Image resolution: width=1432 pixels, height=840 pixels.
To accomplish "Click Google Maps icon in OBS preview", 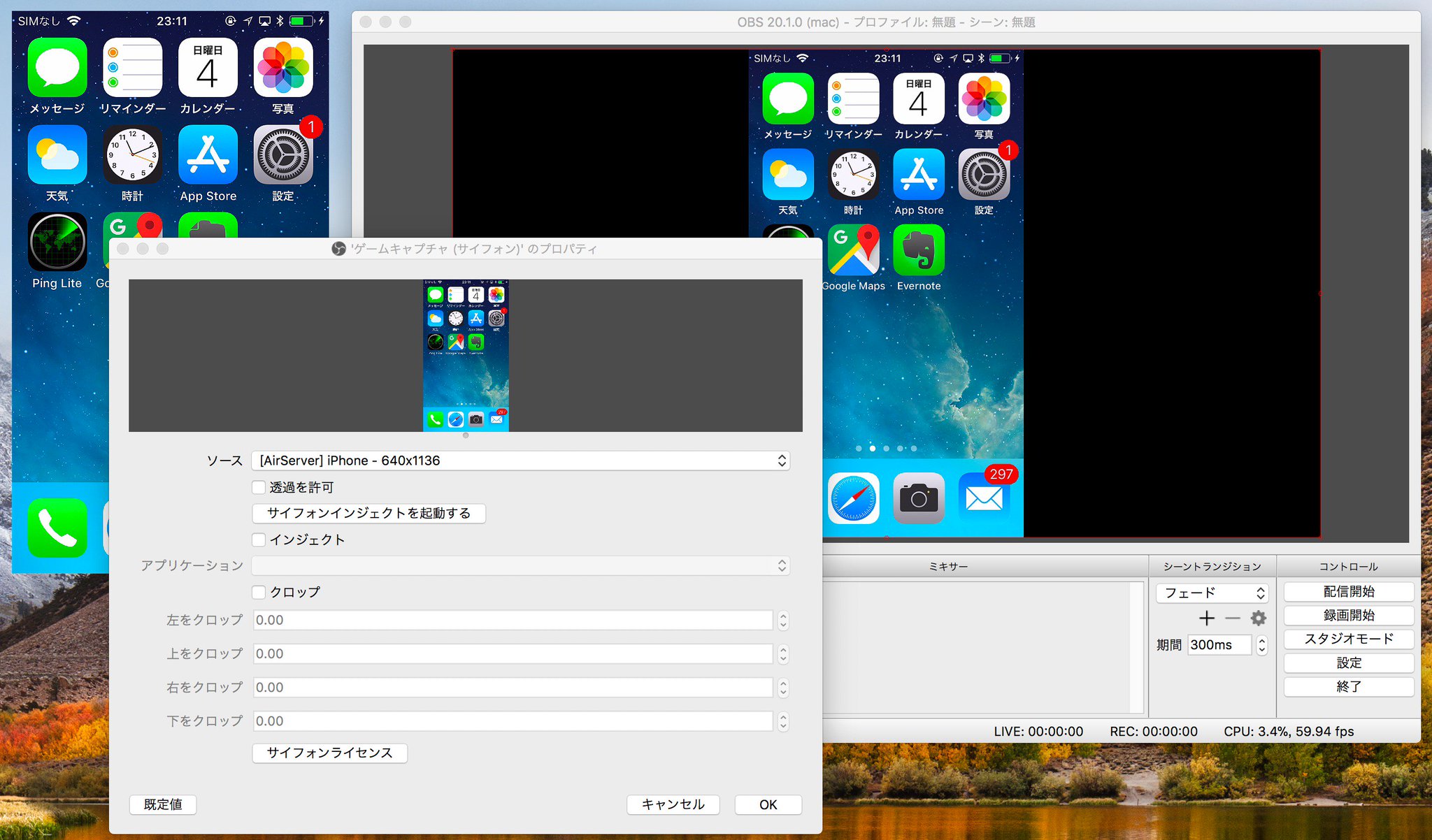I will pyautogui.click(x=853, y=250).
